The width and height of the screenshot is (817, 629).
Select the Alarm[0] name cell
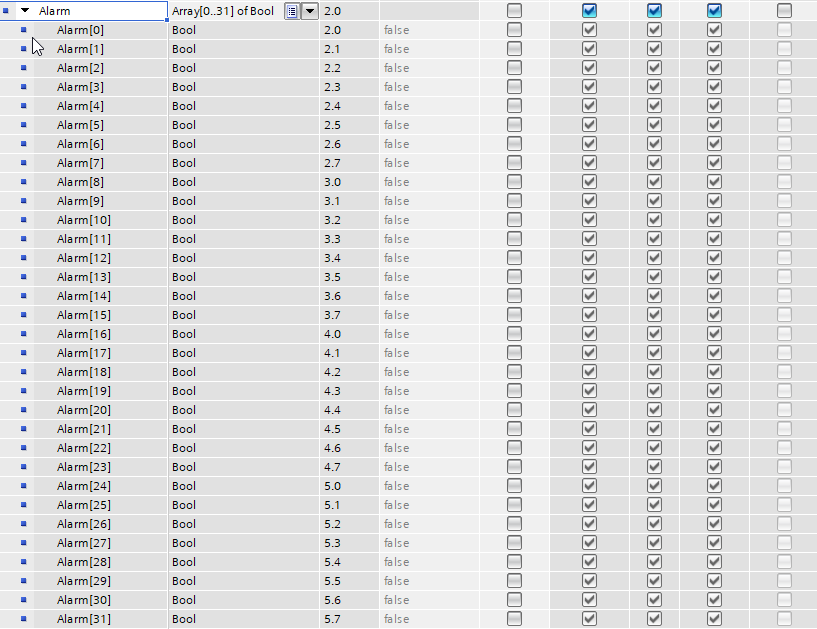tap(101, 30)
